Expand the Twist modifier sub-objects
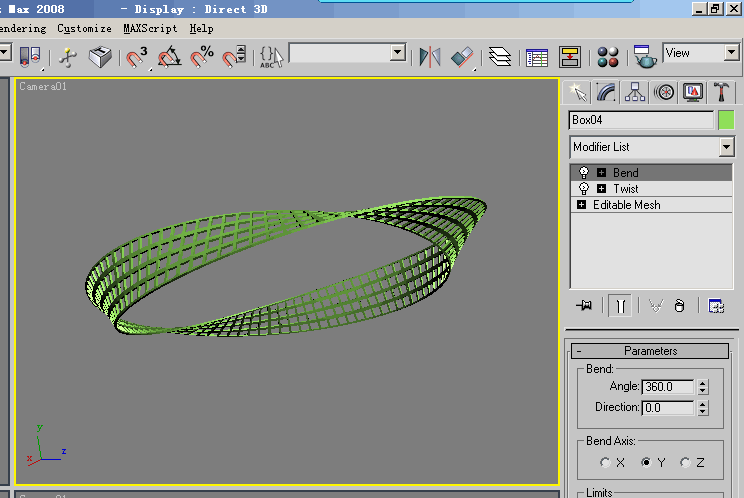744x498 pixels. [x=601, y=189]
